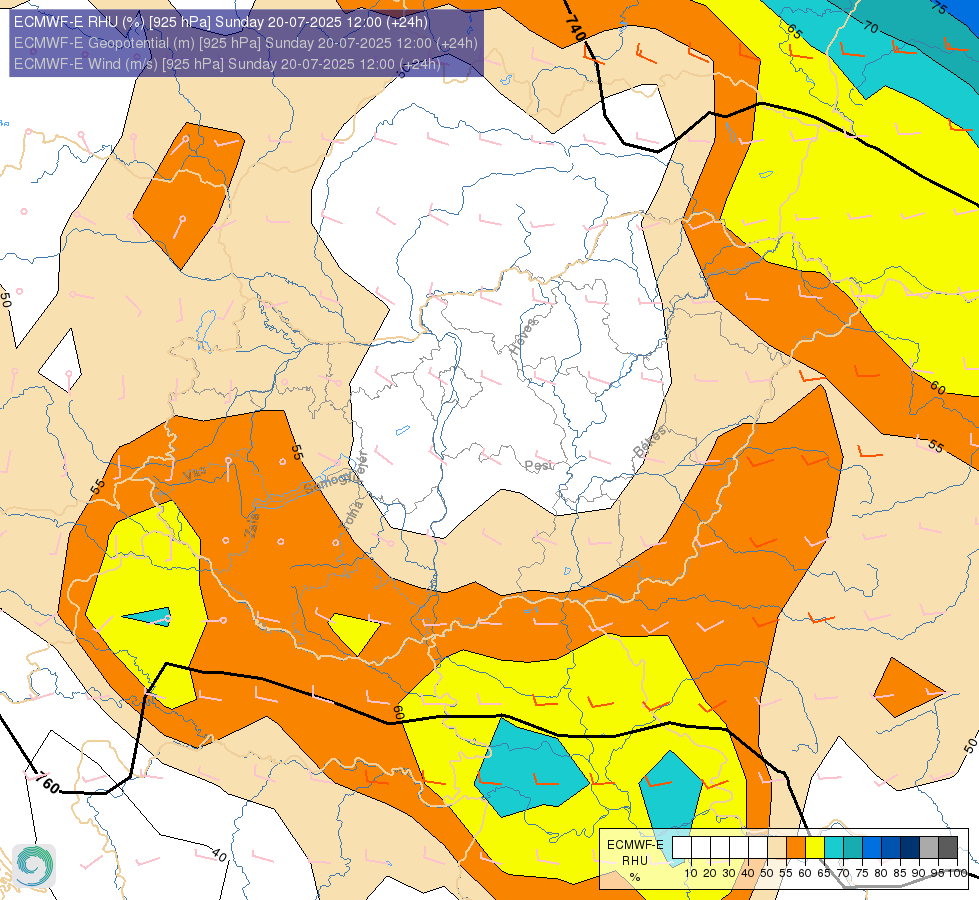Click the ECMWF swirl logo icon
This screenshot has height=900, width=979.
pos(34,865)
